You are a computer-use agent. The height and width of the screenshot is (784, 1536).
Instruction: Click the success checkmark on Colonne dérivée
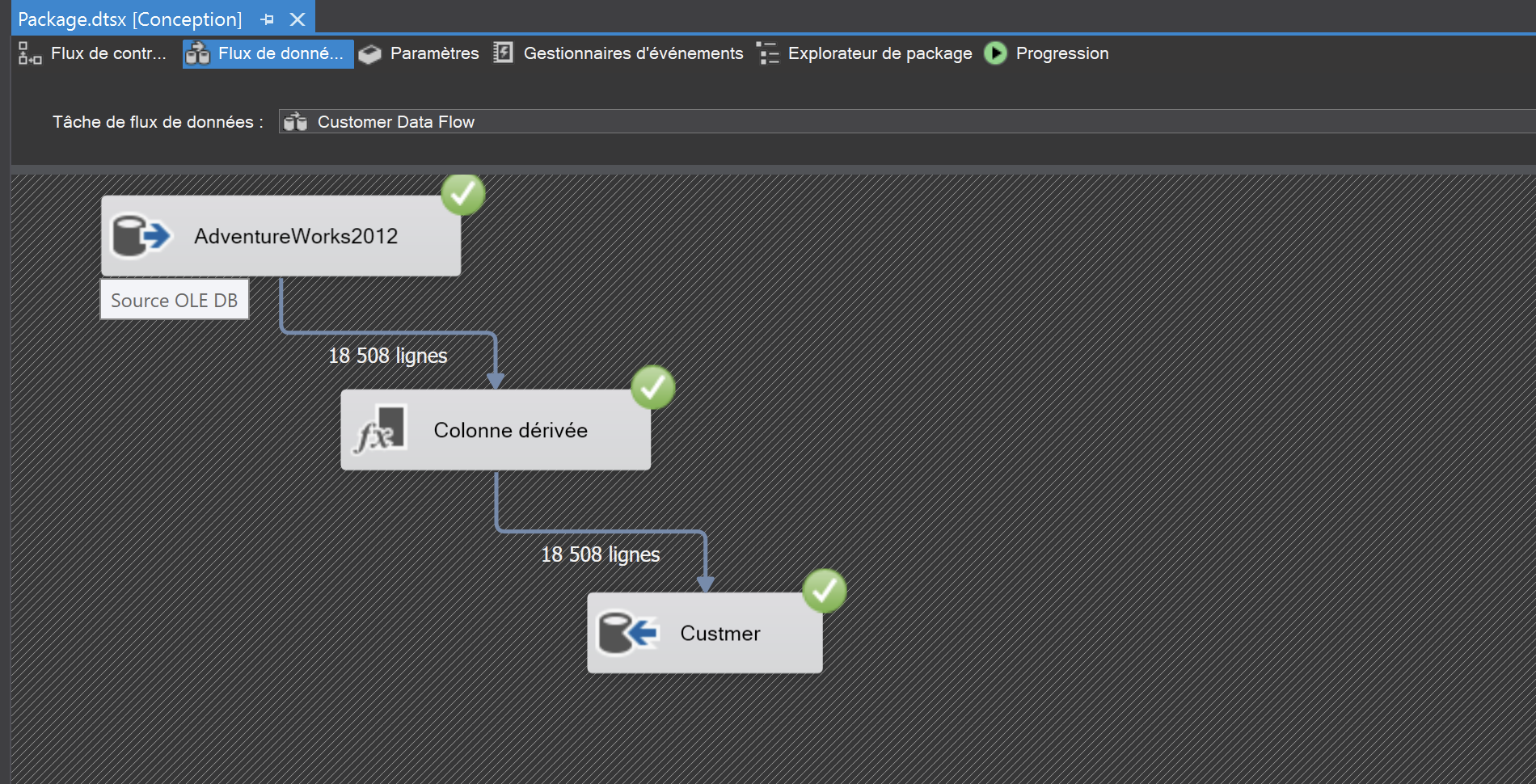click(x=652, y=388)
